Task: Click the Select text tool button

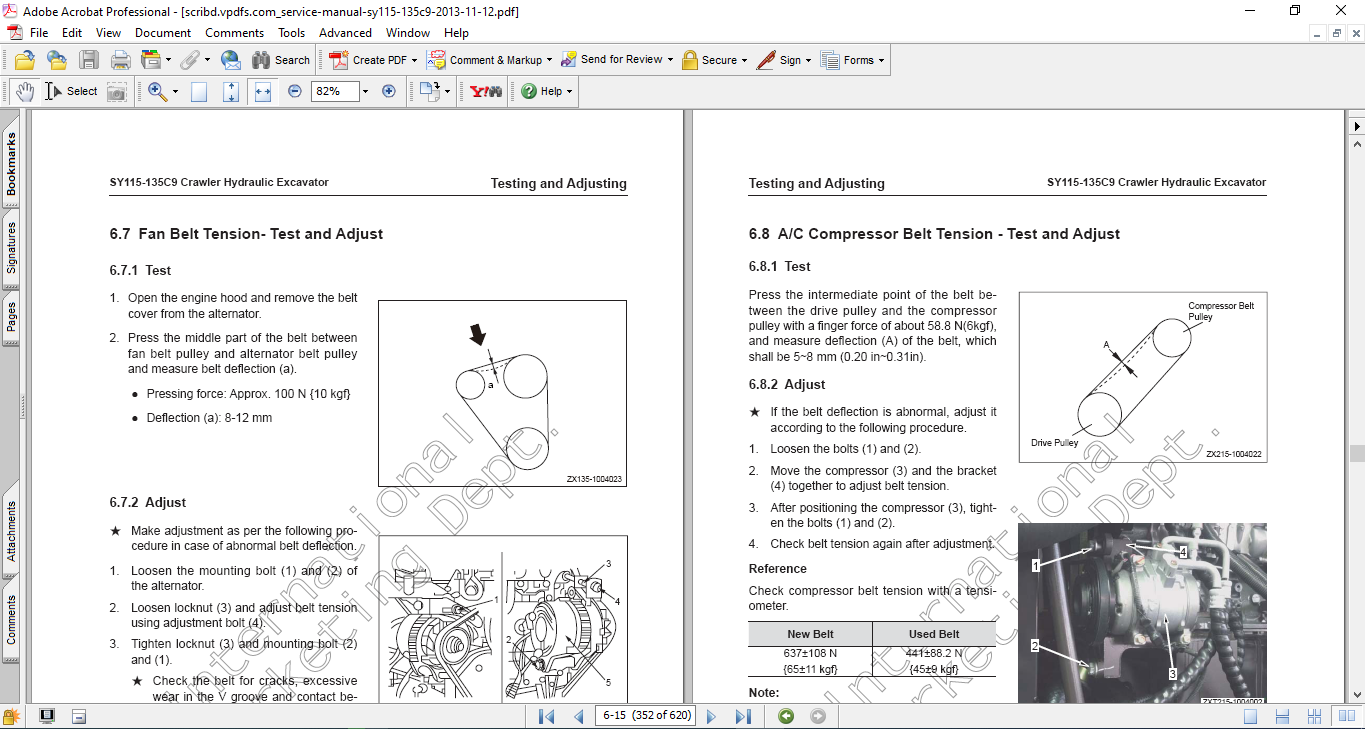Action: 71,91
